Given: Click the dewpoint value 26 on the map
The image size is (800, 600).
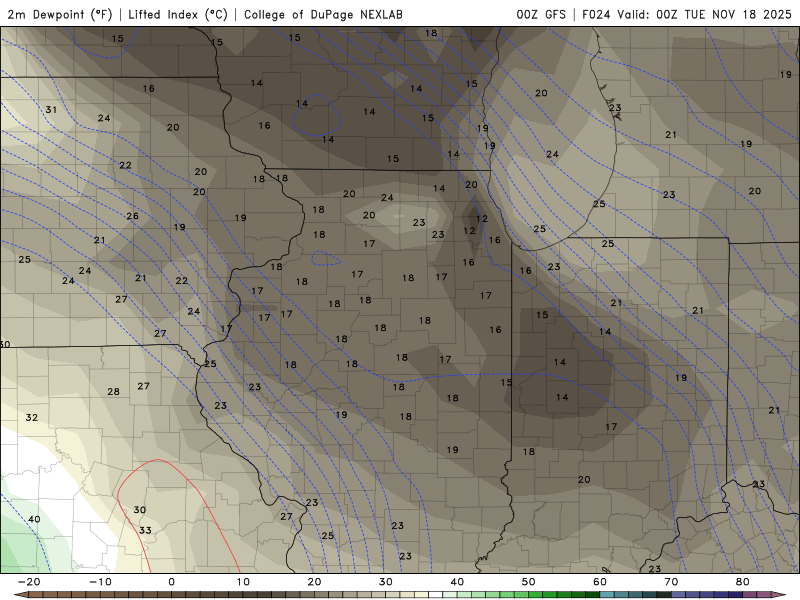Looking at the screenshot, I should tap(133, 216).
